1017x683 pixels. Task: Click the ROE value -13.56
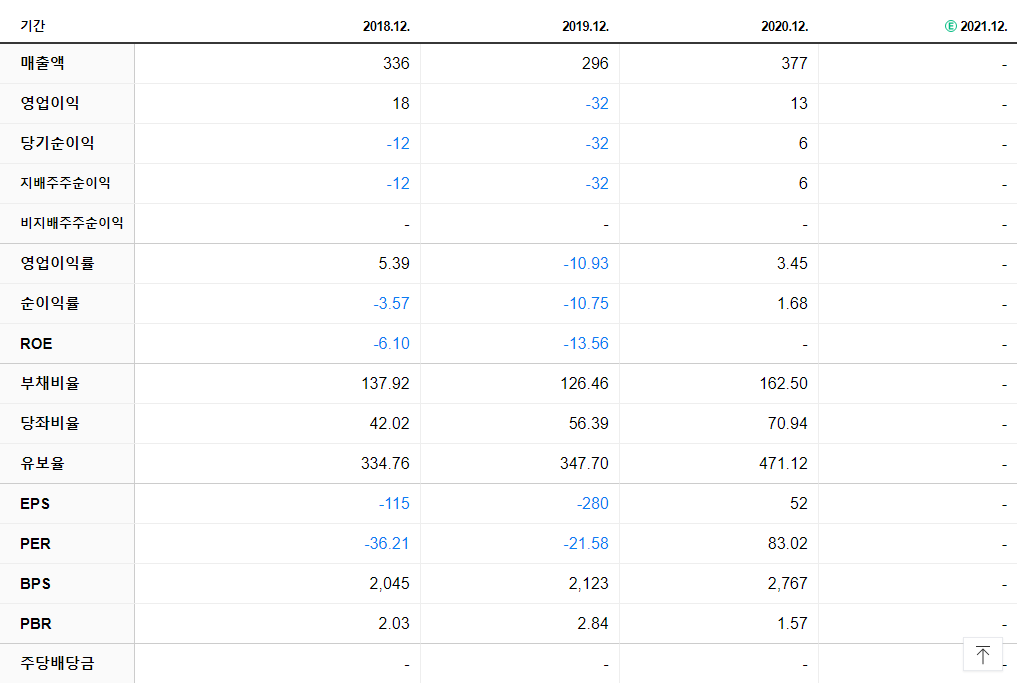(x=586, y=344)
